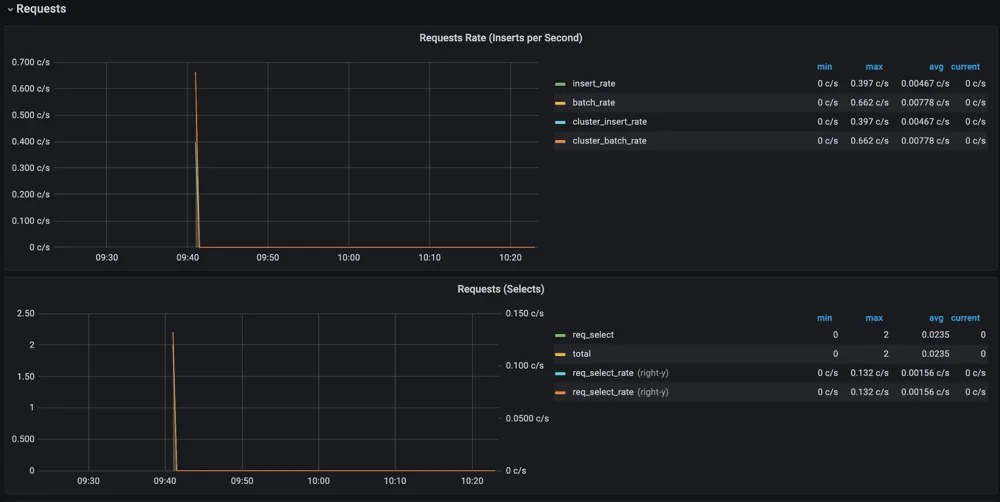Click the spike peak in the Requests Rate graph
The height and width of the screenshot is (502, 1000).
point(195,73)
